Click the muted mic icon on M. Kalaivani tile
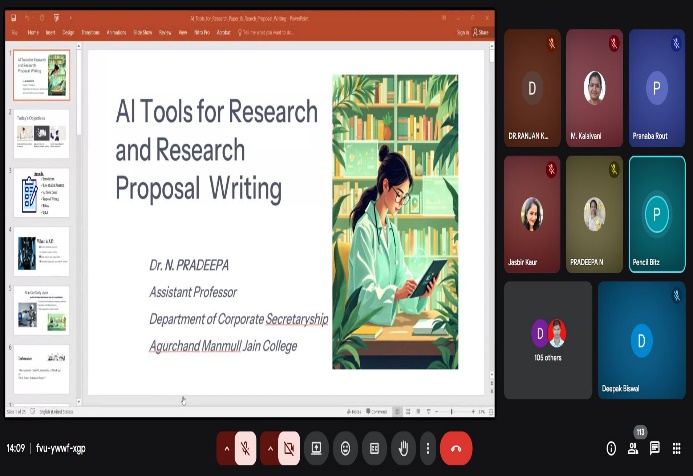This screenshot has width=693, height=476. coord(613,43)
